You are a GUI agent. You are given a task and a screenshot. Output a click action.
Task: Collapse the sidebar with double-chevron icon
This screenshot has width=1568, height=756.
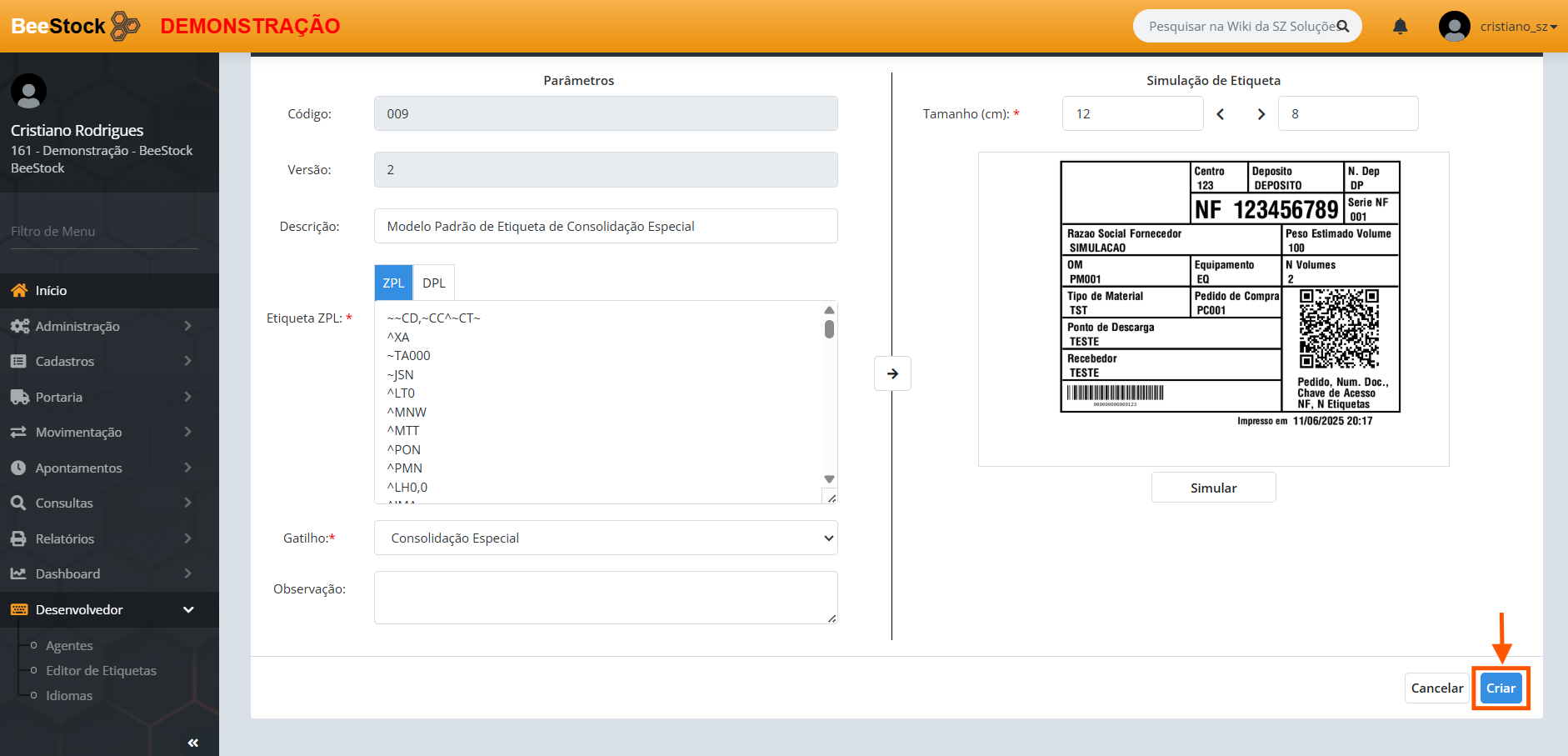(x=192, y=742)
